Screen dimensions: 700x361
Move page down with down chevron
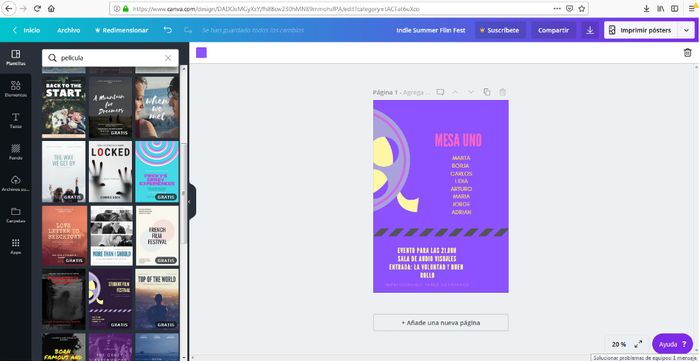tap(471, 92)
